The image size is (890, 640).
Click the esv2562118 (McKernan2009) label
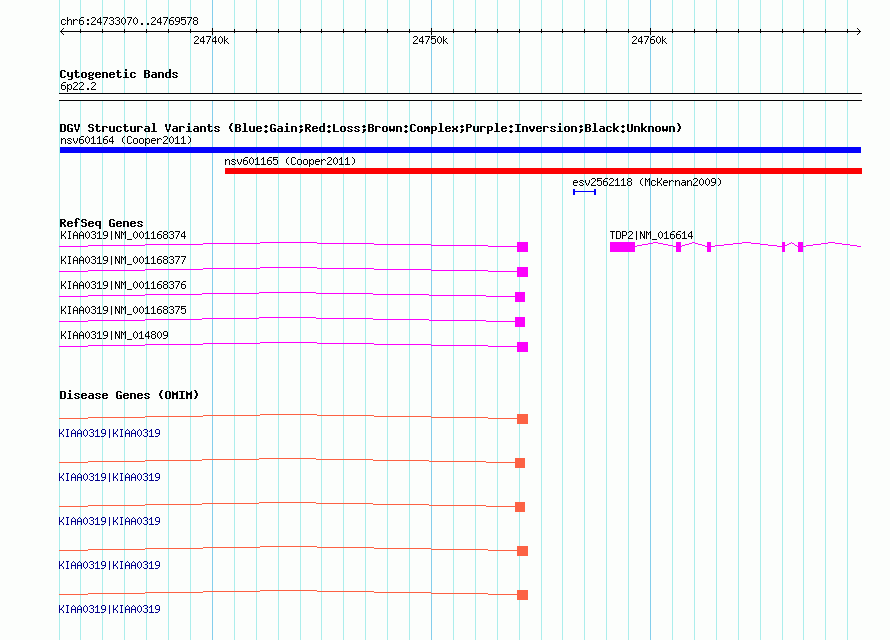pyautogui.click(x=647, y=182)
